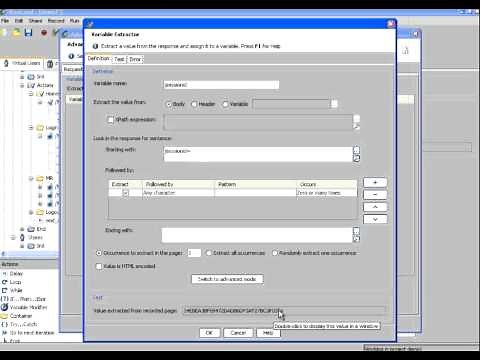
Task: Switch to the Error tab
Action: coord(135,59)
